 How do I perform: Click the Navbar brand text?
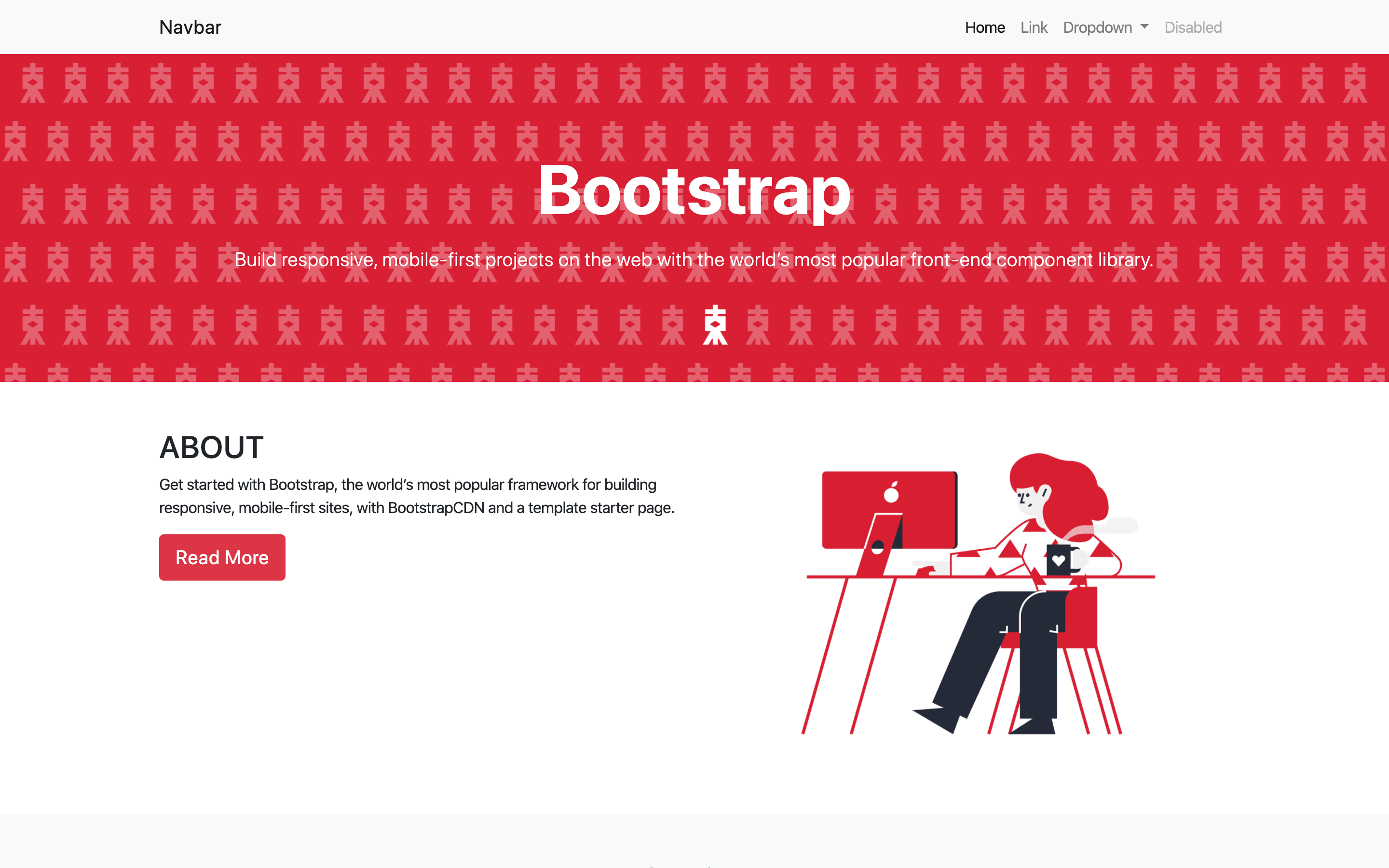[x=190, y=27]
